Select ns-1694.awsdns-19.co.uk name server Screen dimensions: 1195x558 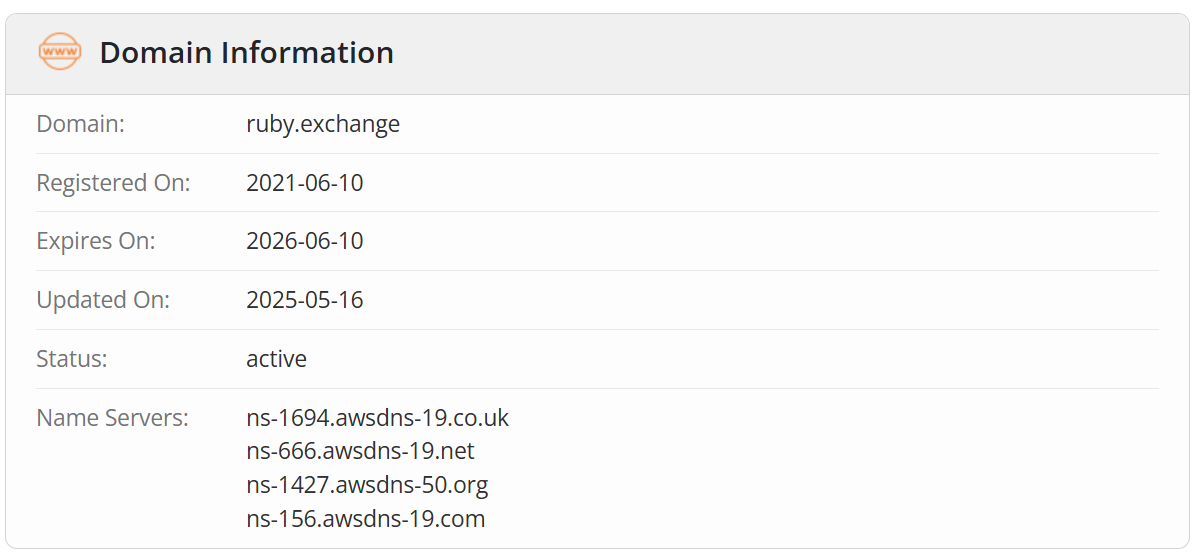click(x=377, y=418)
